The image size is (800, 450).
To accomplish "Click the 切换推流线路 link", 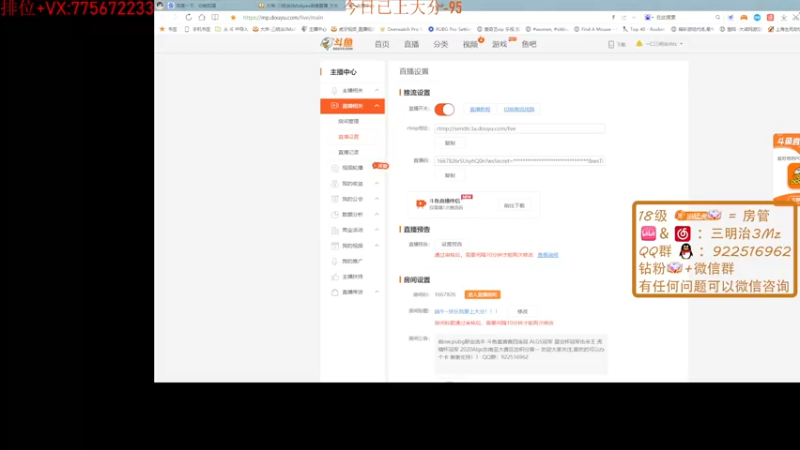I will coord(519,109).
